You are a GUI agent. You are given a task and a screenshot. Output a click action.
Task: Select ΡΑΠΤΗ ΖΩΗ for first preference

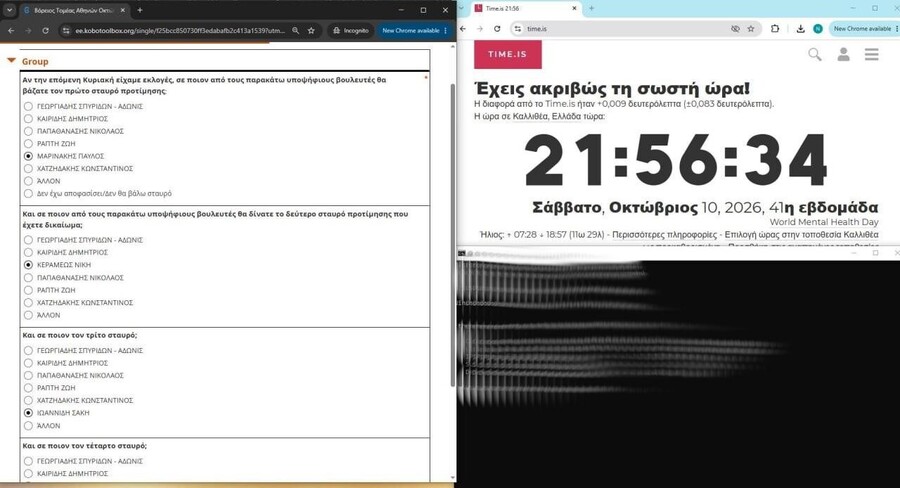pyautogui.click(x=28, y=144)
